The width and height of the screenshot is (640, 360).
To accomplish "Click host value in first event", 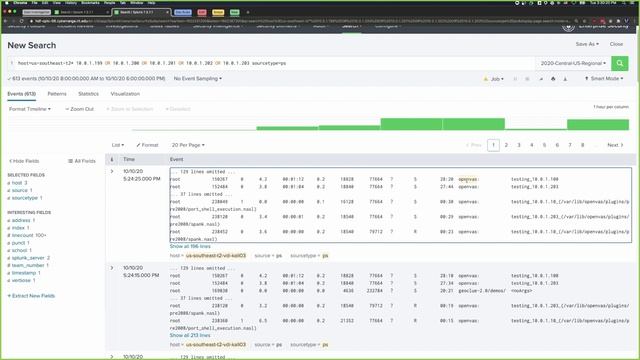I will [216, 256].
